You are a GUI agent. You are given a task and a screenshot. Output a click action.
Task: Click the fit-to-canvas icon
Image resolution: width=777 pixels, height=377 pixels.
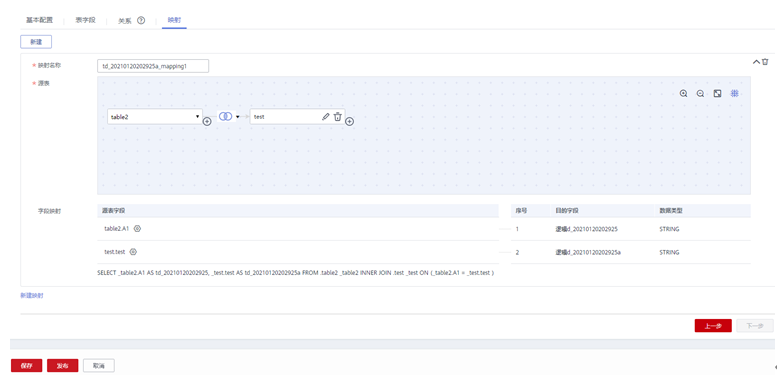[x=717, y=93]
